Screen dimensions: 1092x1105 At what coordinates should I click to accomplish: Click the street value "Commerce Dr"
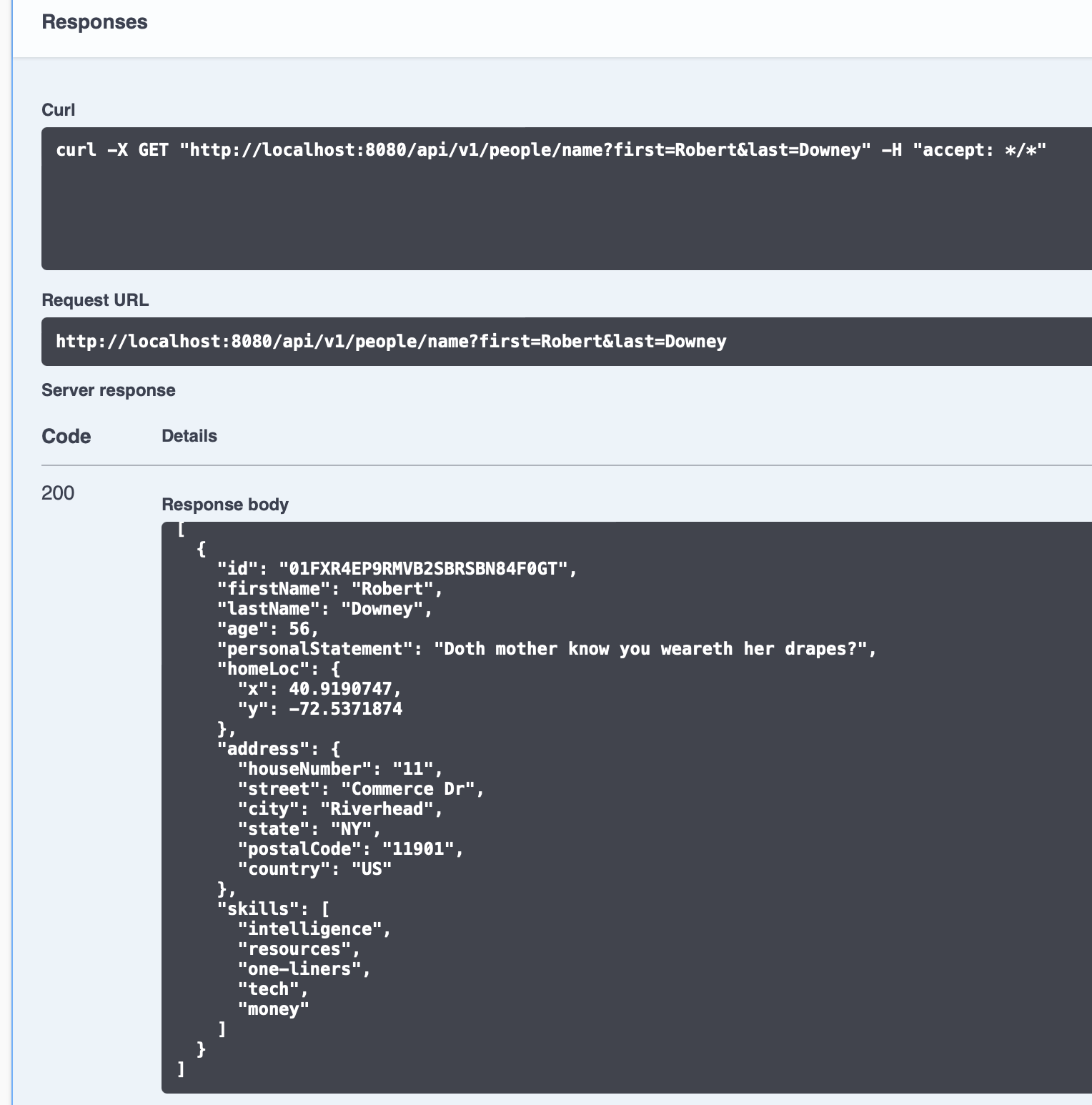(408, 789)
